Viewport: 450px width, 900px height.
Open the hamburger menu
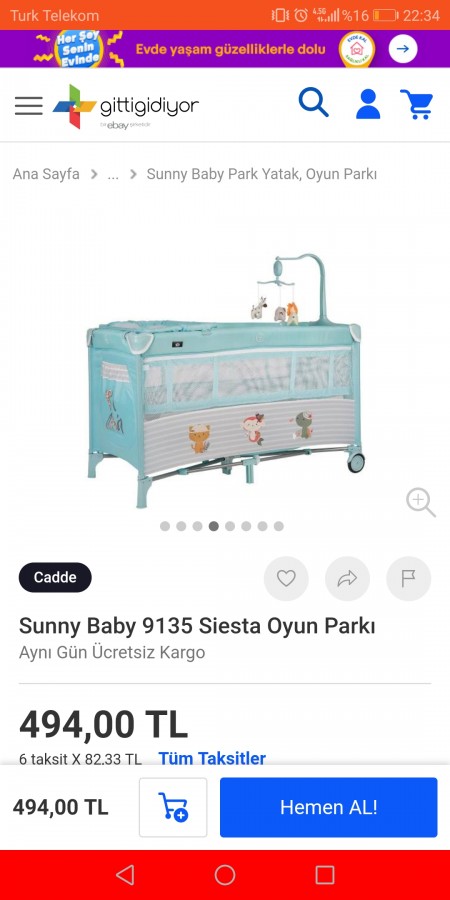pos(29,106)
